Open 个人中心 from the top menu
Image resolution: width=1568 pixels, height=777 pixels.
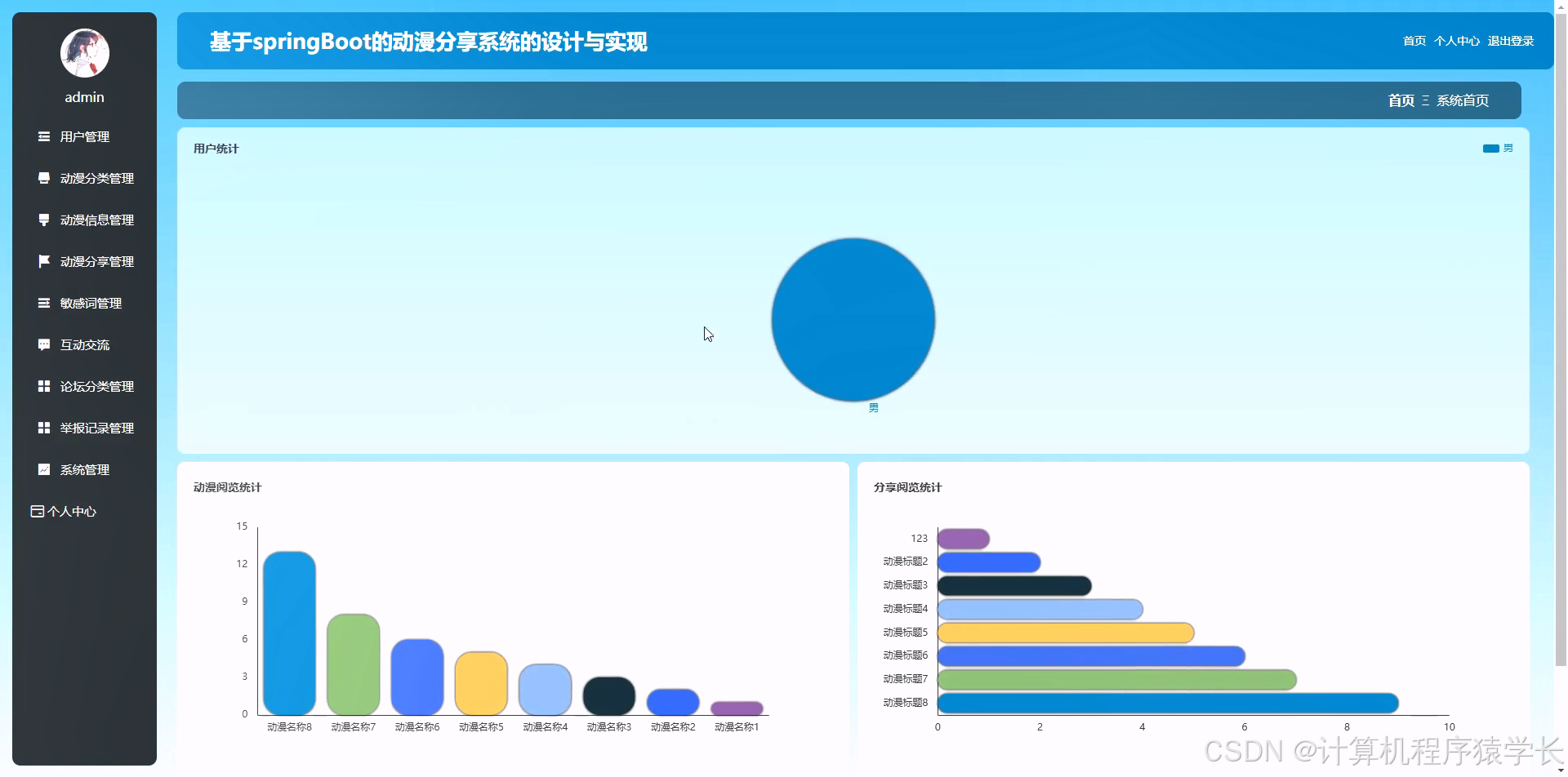pyautogui.click(x=1456, y=40)
